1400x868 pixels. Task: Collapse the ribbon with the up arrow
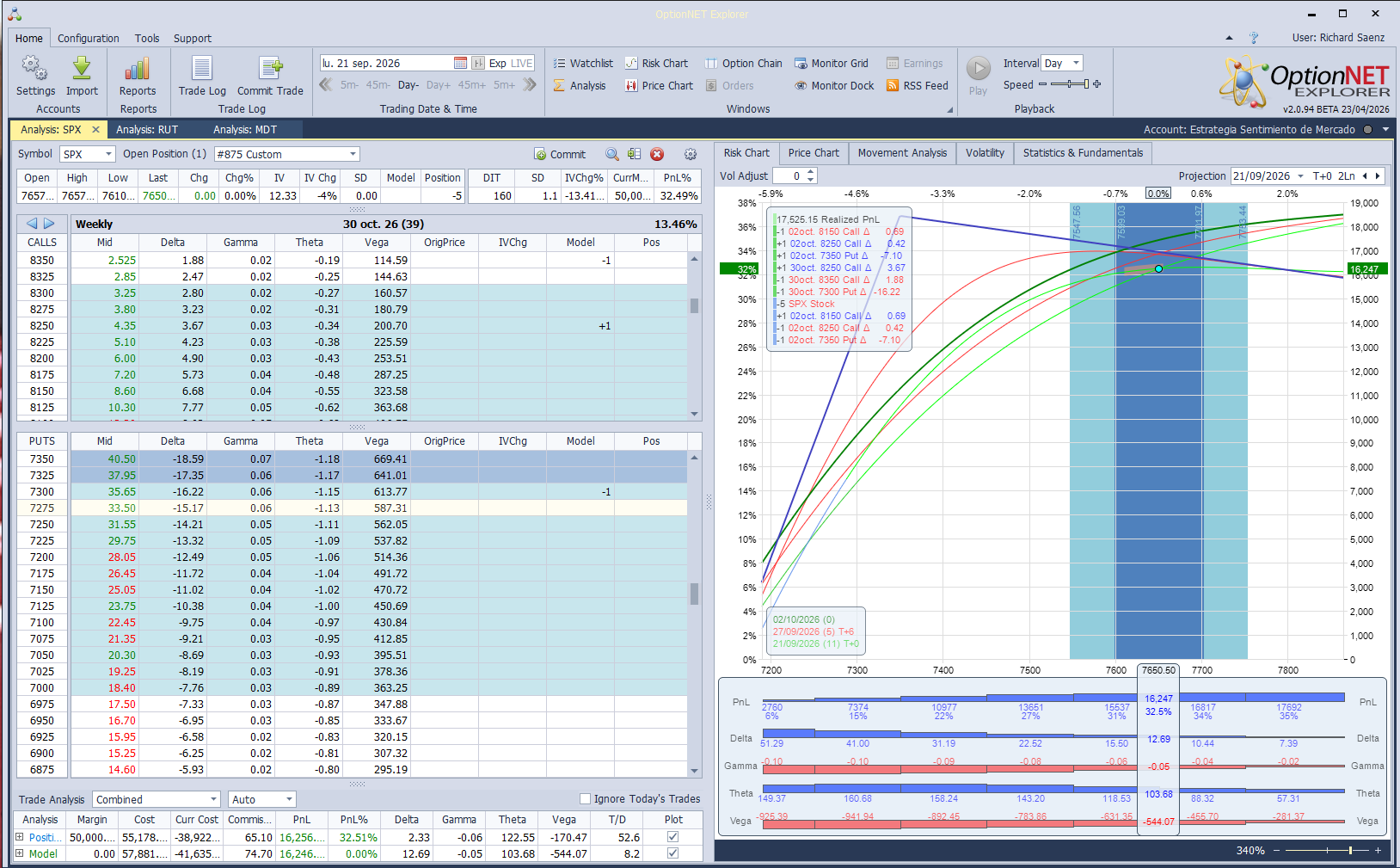click(x=1229, y=38)
